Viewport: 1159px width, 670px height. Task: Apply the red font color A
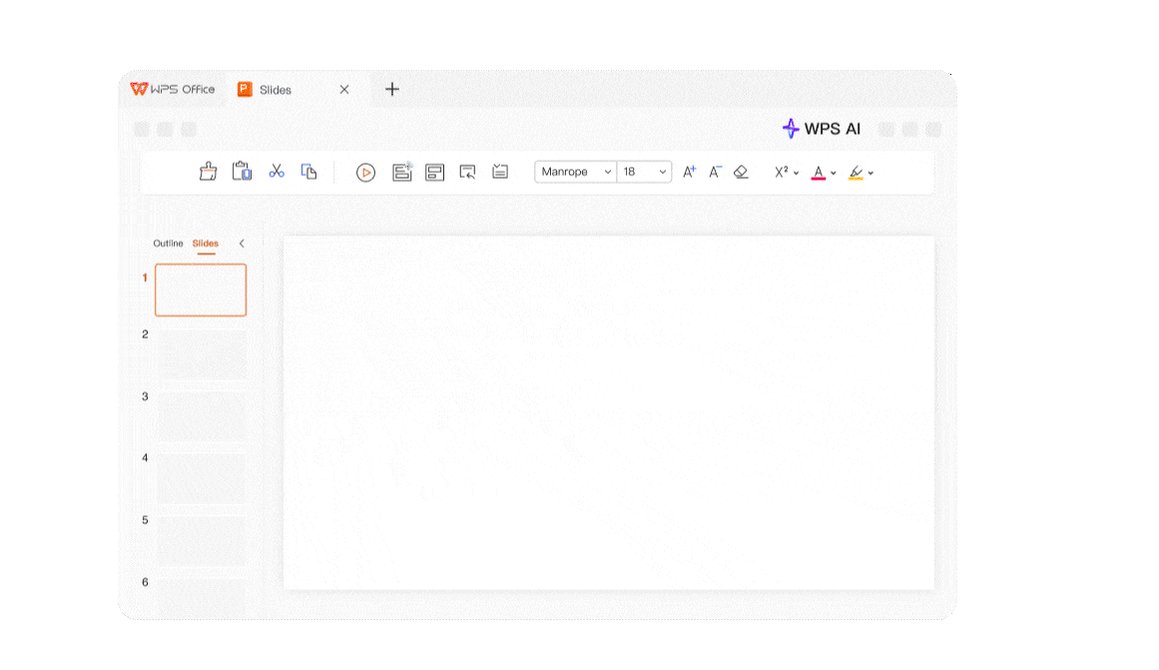pos(818,172)
